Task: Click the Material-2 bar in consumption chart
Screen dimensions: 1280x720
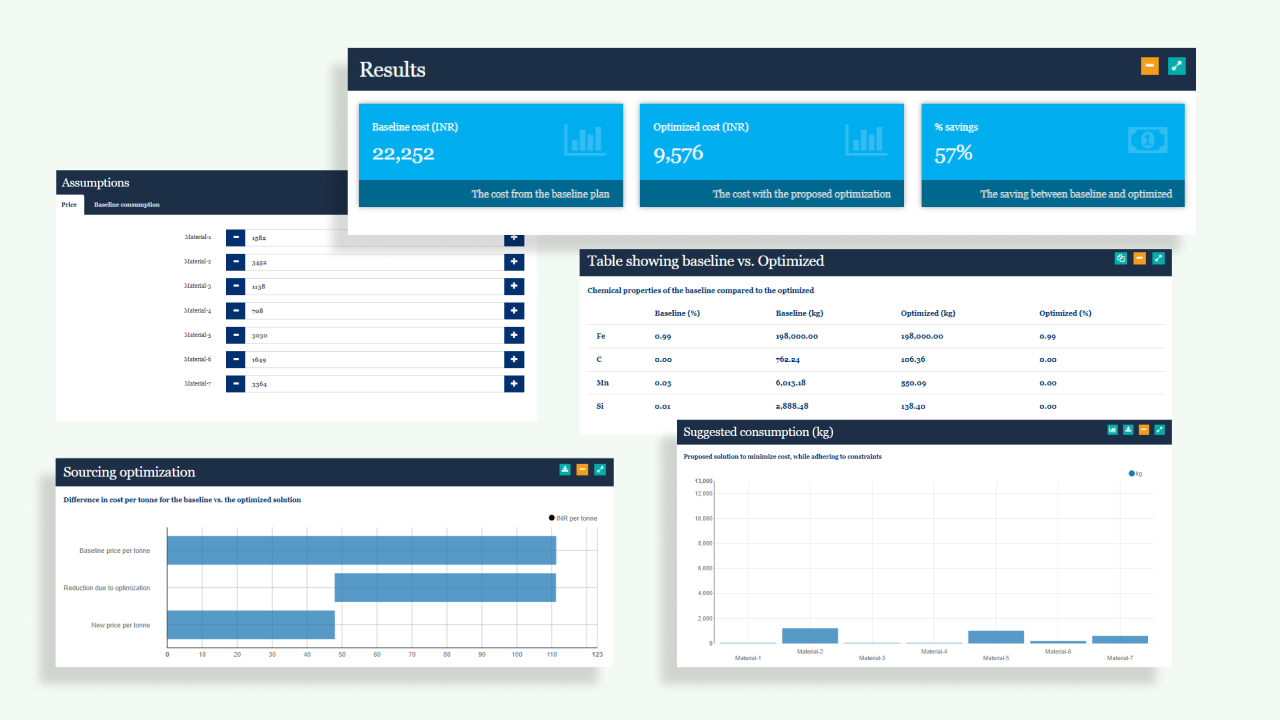Action: (x=810, y=636)
